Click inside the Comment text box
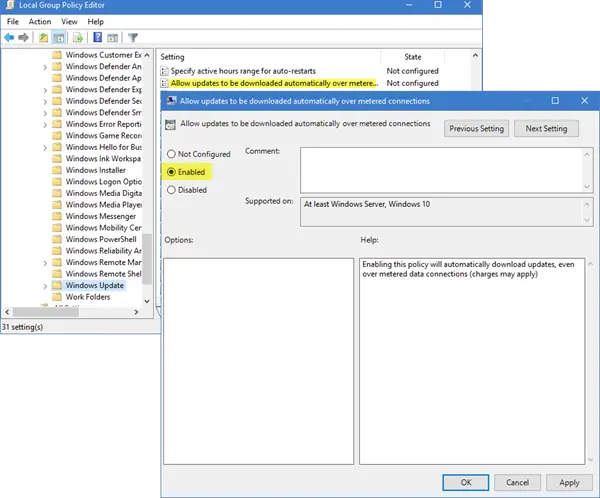The height and width of the screenshot is (498, 600). point(442,170)
